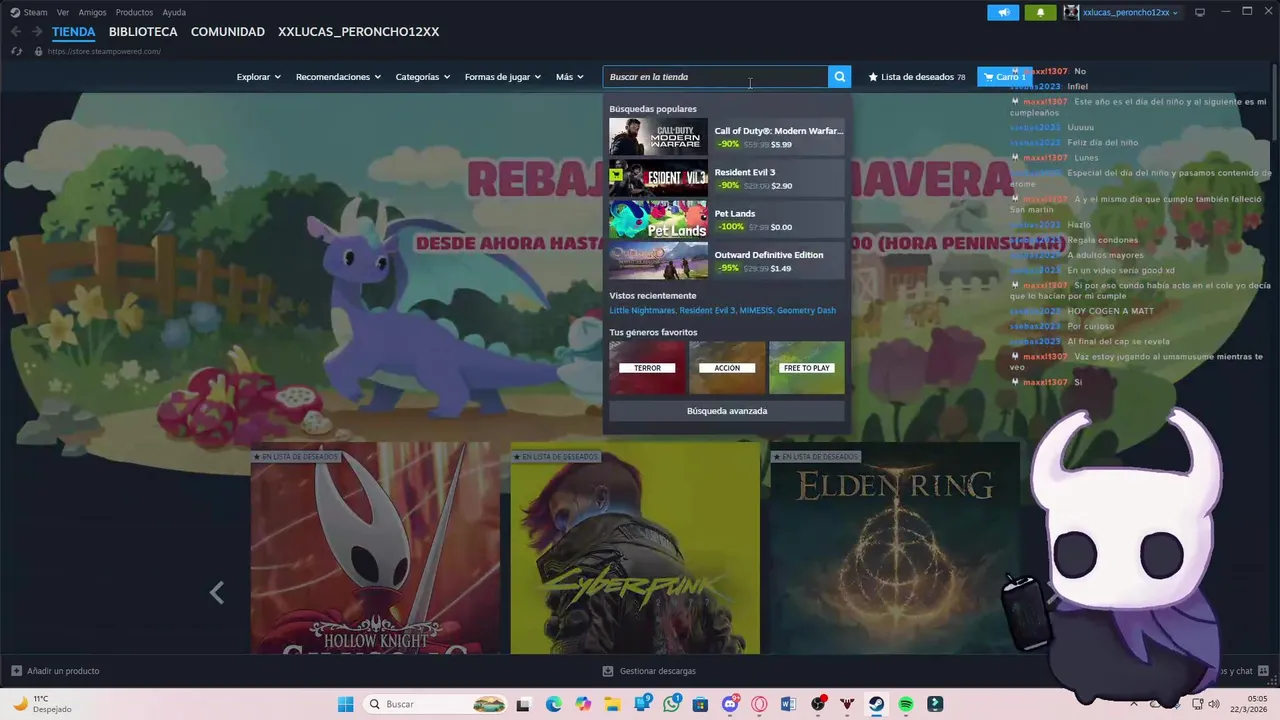Open the xxlucas_peroncho12xx account dropdown
This screenshot has width=1280, height=720.
point(1131,12)
